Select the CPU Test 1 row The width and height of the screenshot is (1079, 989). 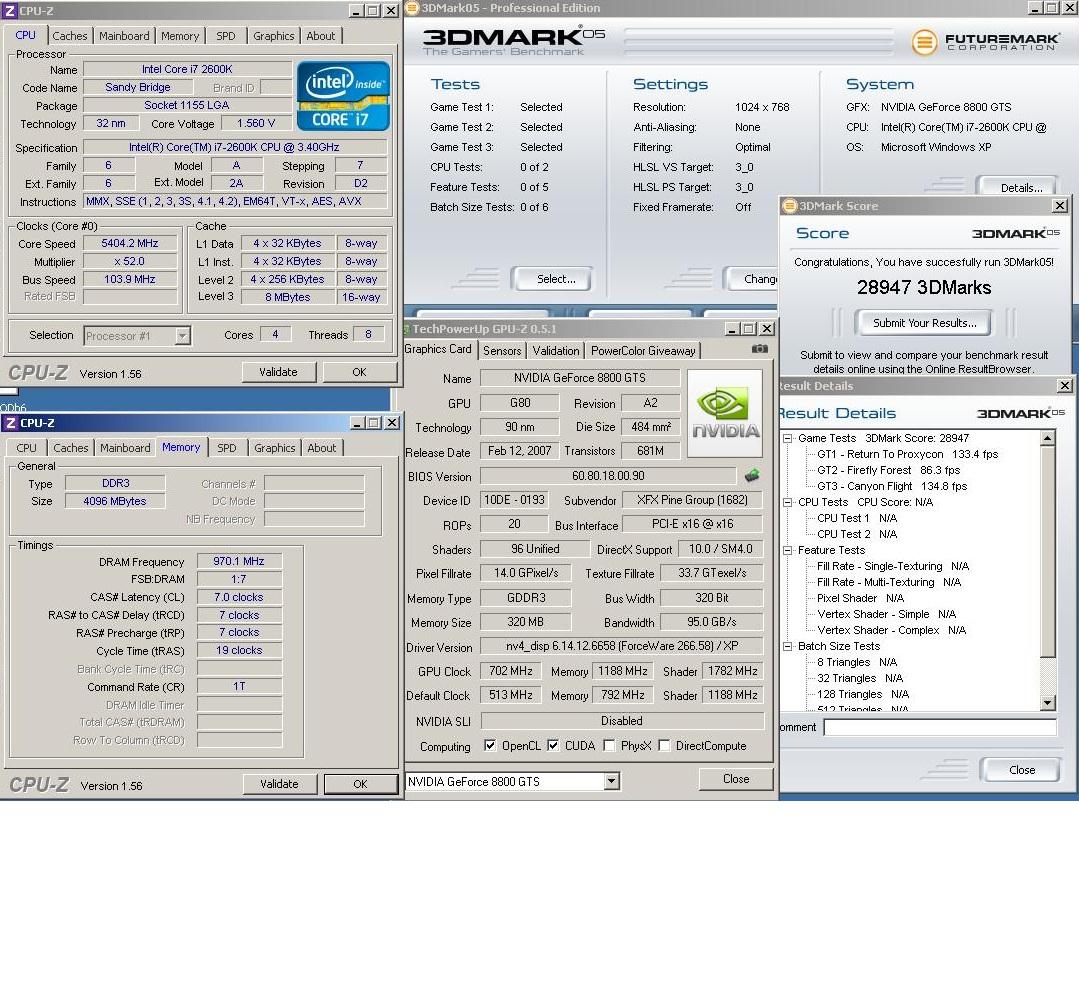(x=857, y=518)
